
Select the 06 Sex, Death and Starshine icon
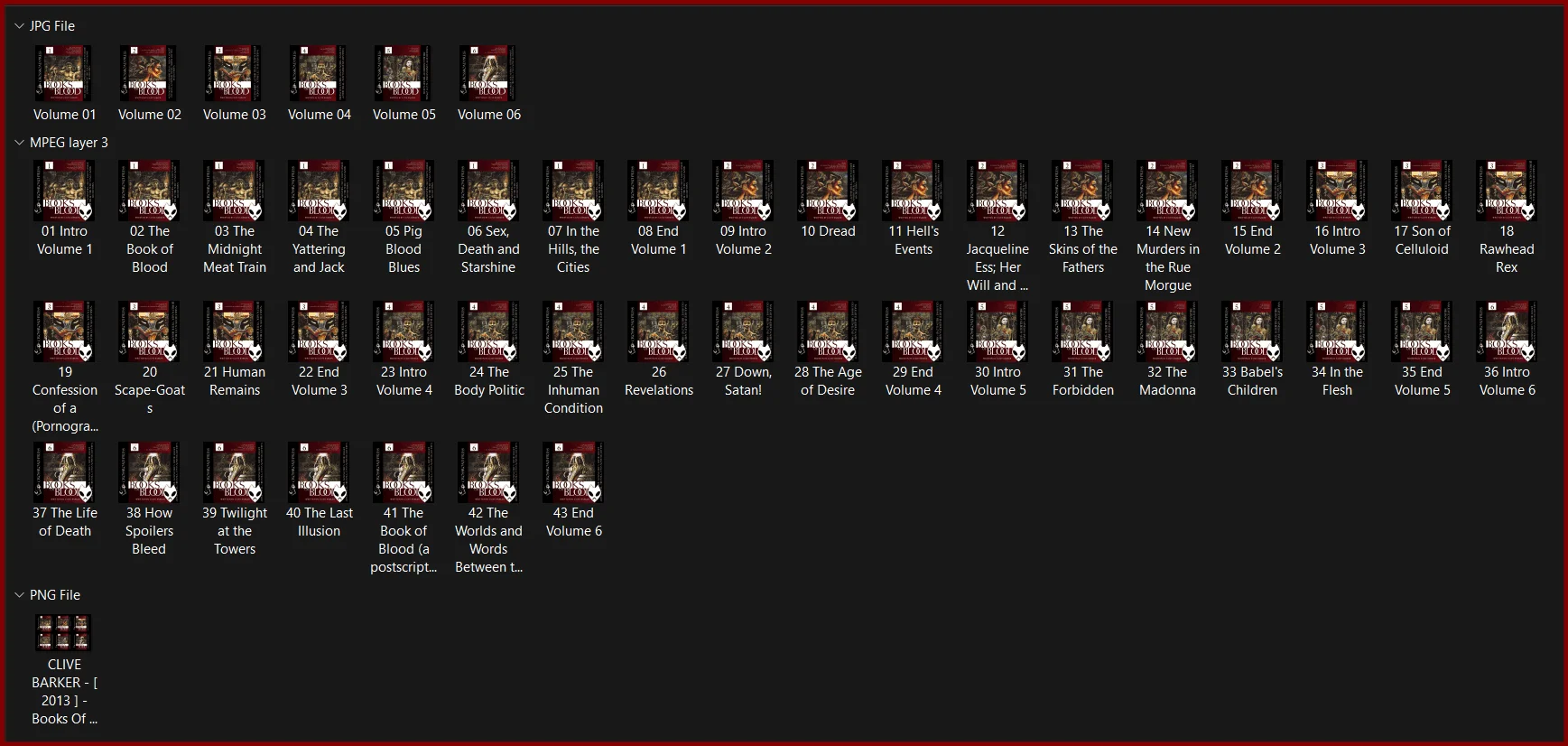(488, 191)
